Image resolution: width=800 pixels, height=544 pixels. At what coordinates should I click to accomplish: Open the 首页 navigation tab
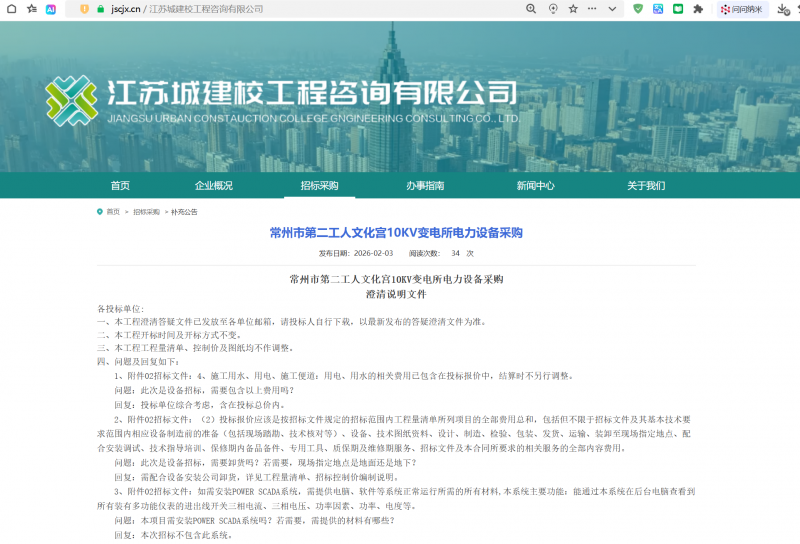click(x=120, y=185)
